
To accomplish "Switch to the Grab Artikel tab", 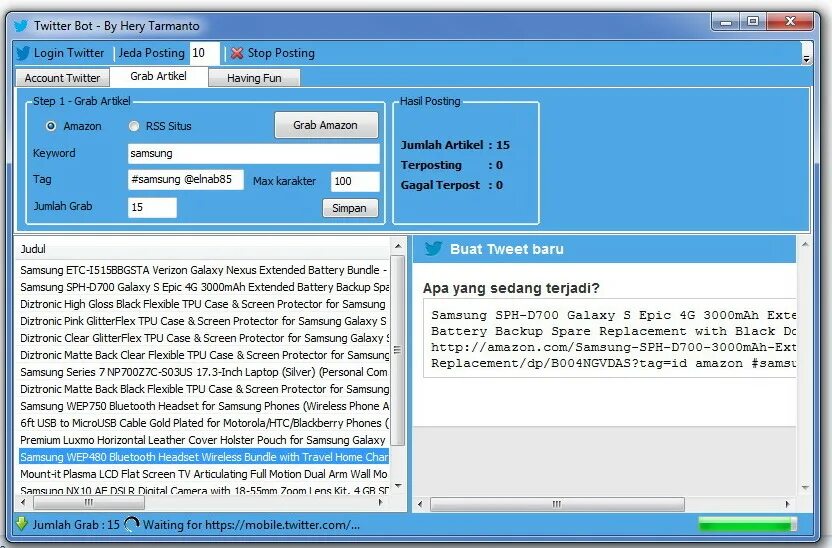I will coord(159,76).
